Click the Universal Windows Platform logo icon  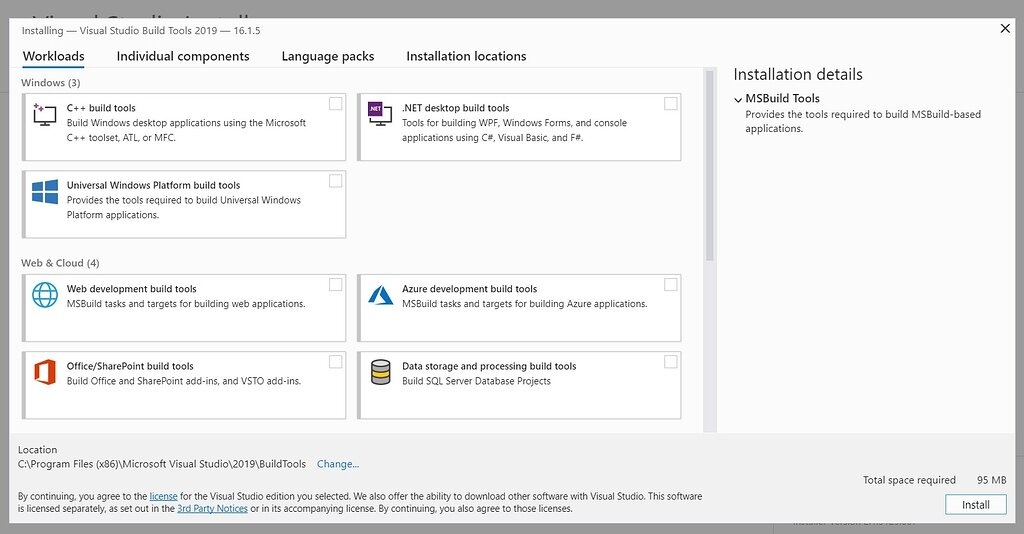(45, 192)
